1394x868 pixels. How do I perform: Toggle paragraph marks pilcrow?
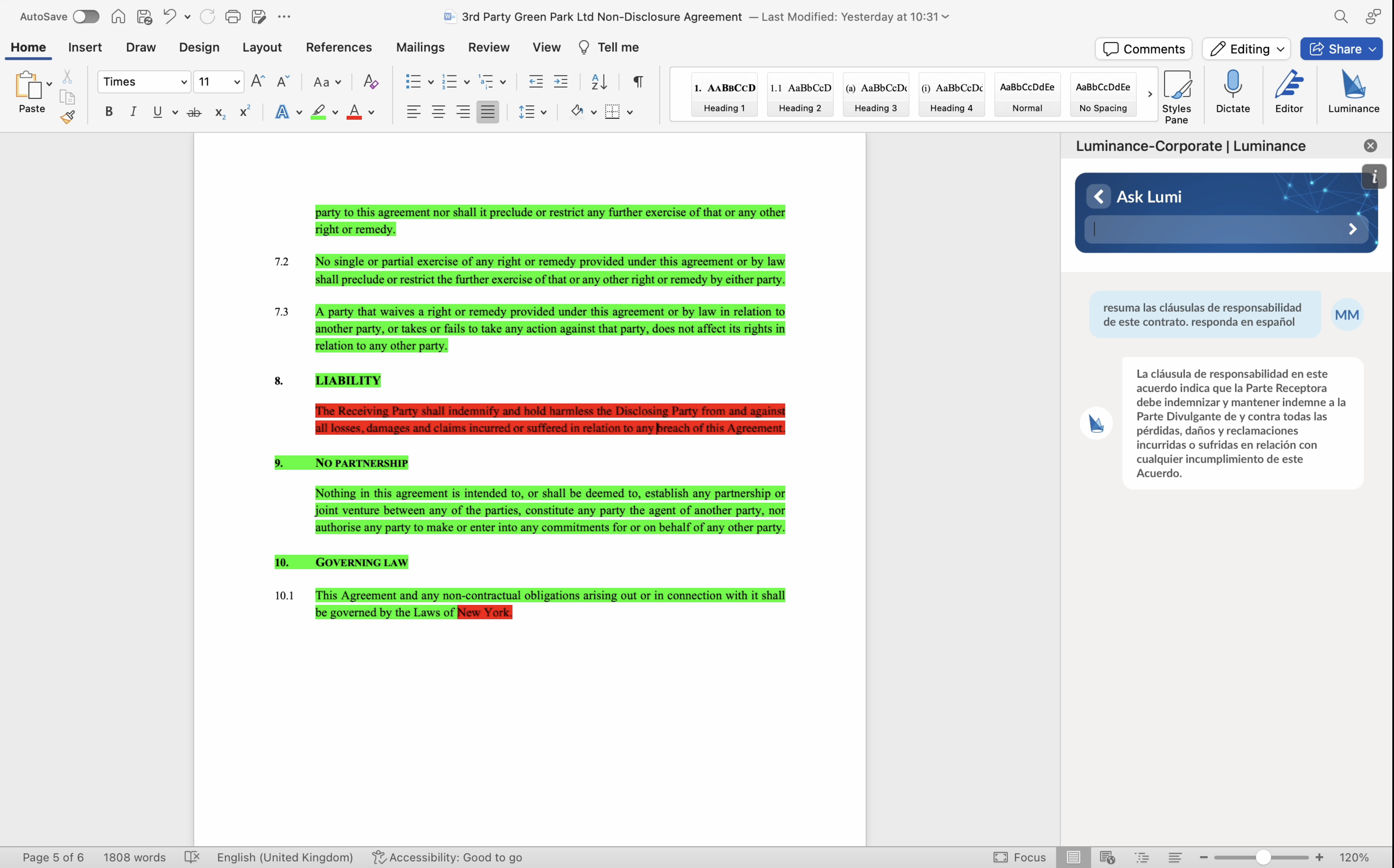(638, 82)
